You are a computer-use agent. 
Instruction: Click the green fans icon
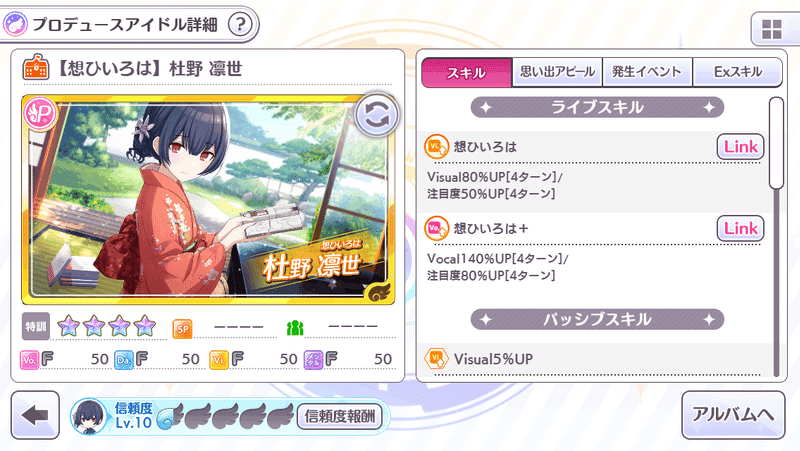point(295,328)
